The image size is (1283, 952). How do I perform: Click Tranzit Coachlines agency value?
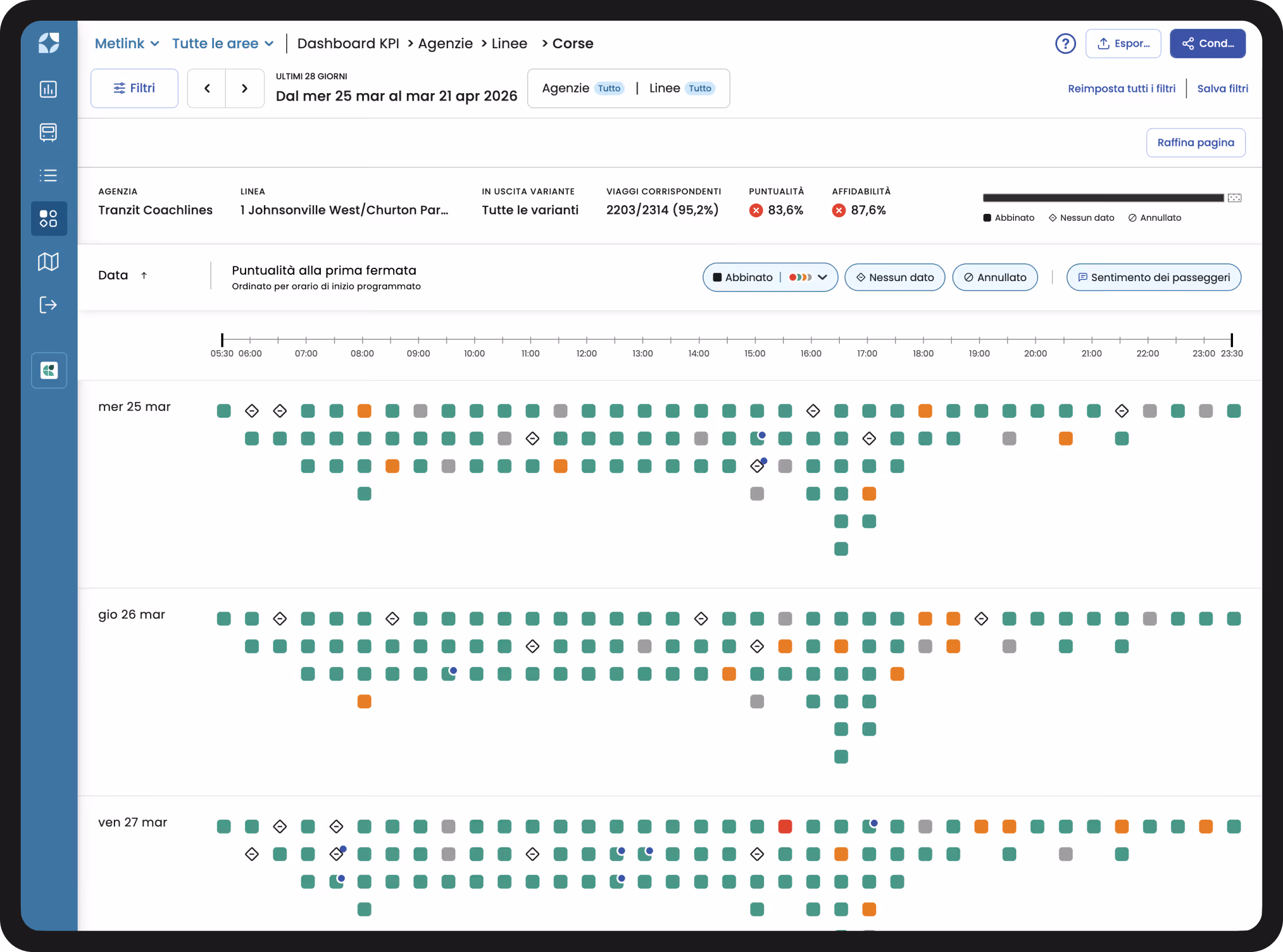pyautogui.click(x=155, y=210)
